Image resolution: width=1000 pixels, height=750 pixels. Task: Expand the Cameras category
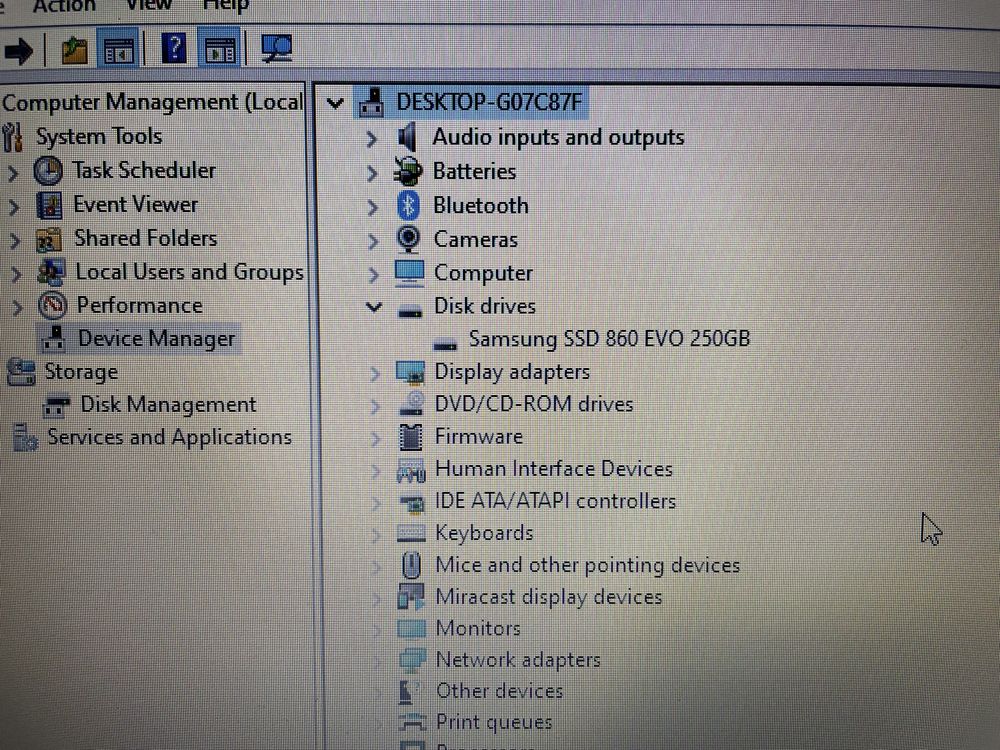(373, 241)
